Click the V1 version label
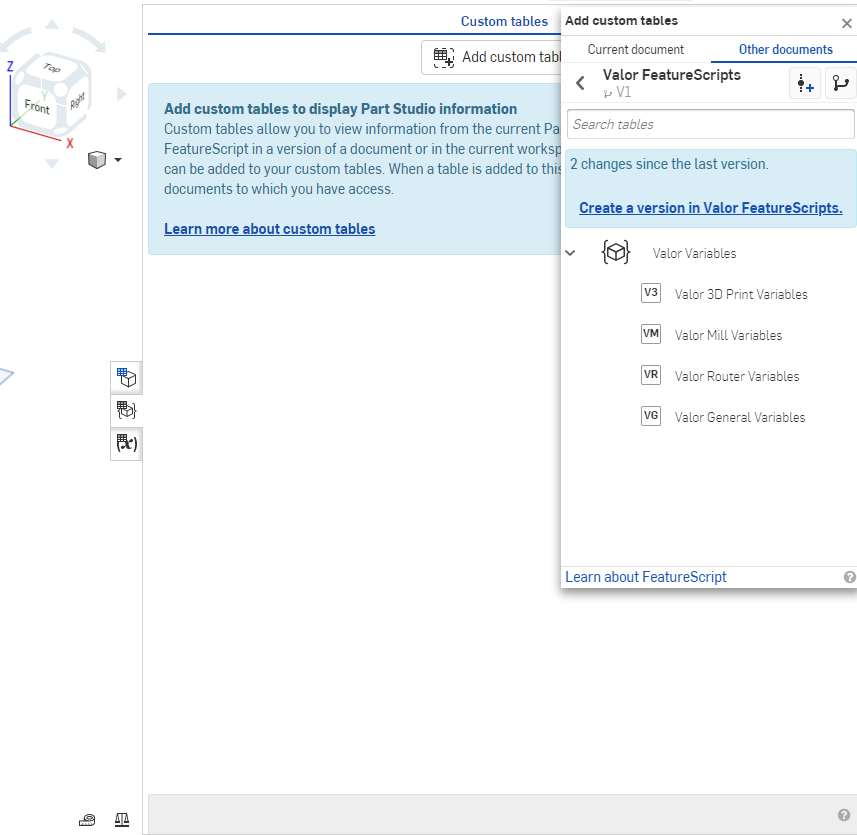The width and height of the screenshot is (857, 835). pos(623,92)
